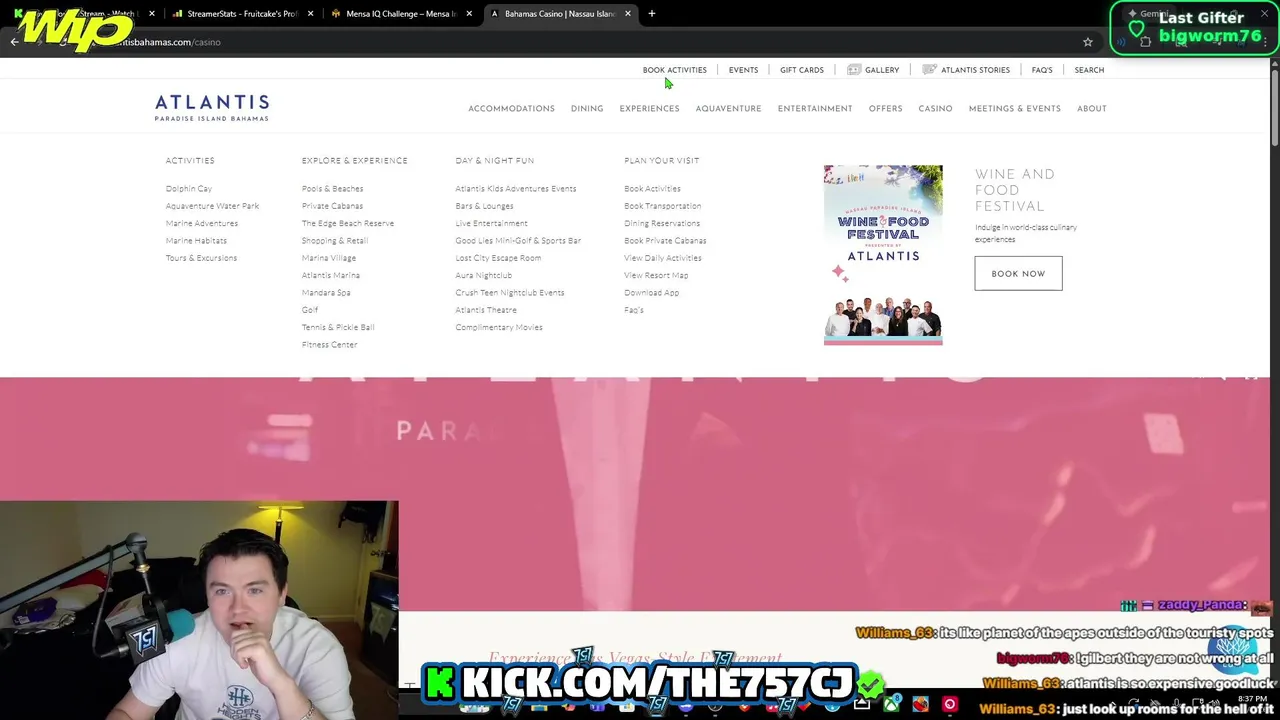The width and height of the screenshot is (1280, 720).
Task: Open the Events link
Action: tap(743, 70)
